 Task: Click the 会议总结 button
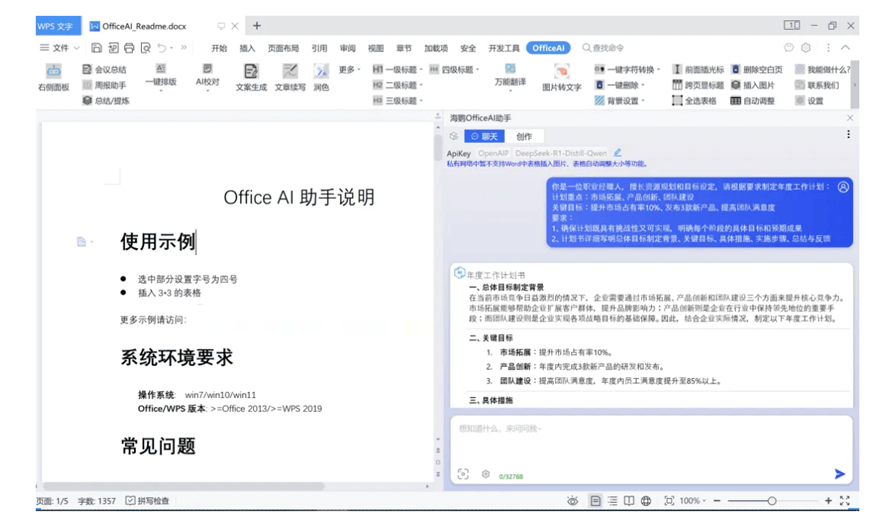tap(104, 69)
